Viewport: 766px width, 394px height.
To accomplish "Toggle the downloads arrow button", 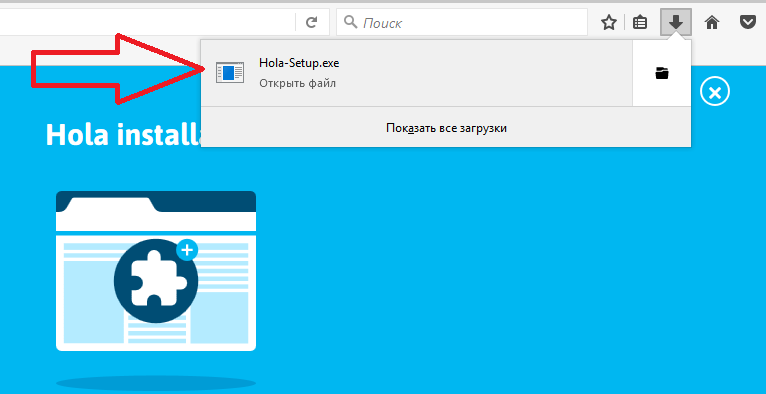I will 676,22.
